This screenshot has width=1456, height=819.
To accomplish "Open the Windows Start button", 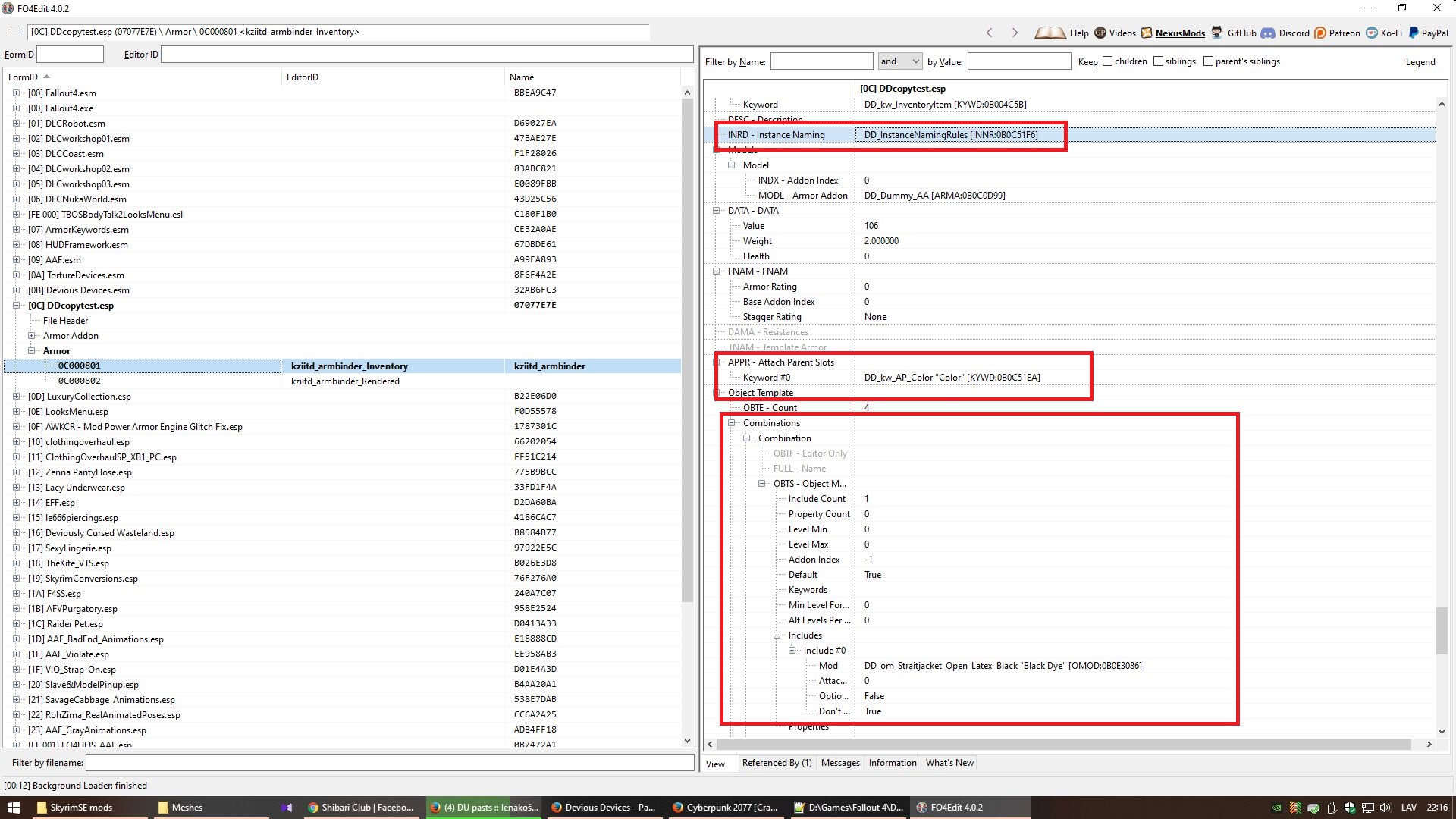I will pyautogui.click(x=14, y=808).
